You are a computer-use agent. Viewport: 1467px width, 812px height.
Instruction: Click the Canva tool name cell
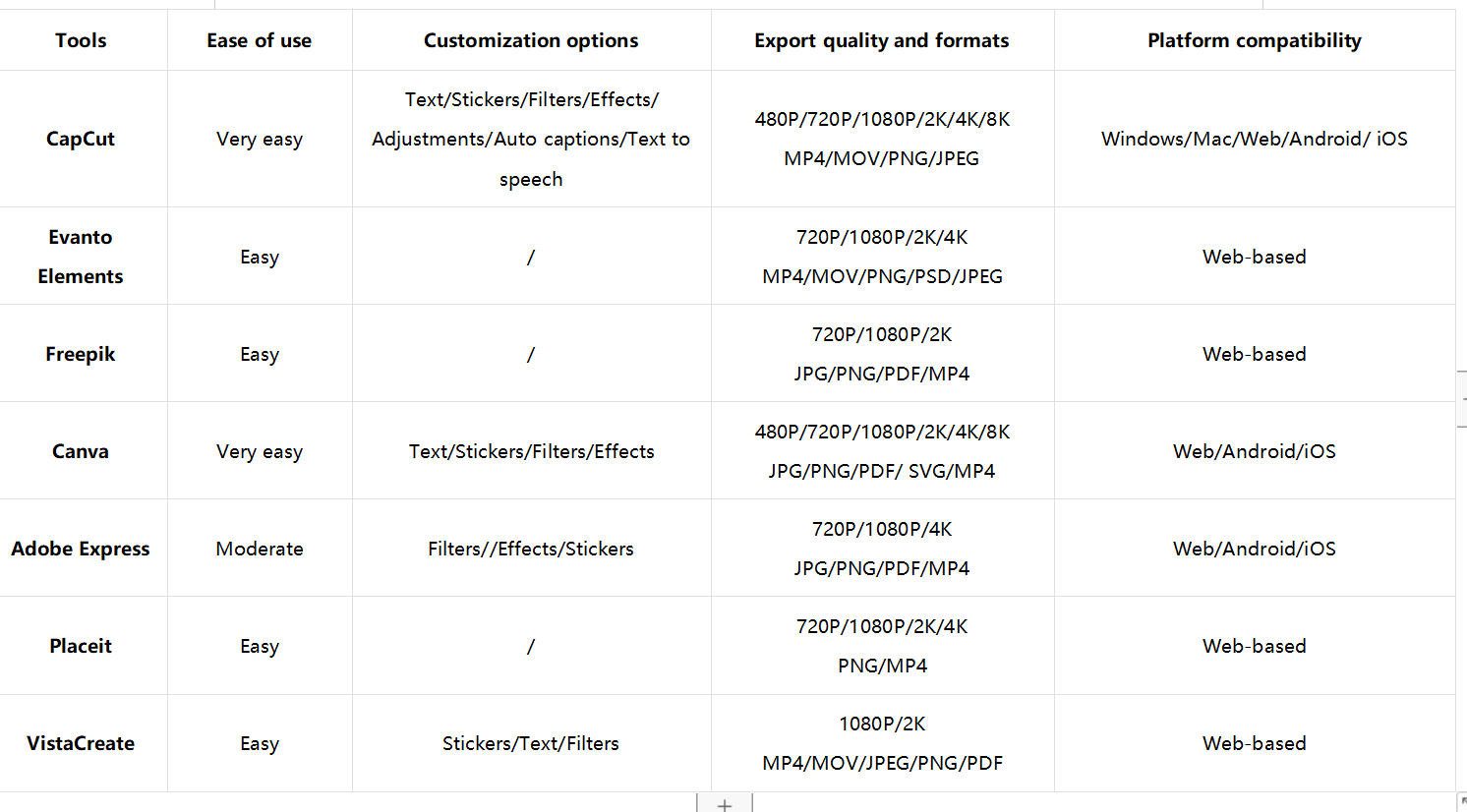click(81, 451)
